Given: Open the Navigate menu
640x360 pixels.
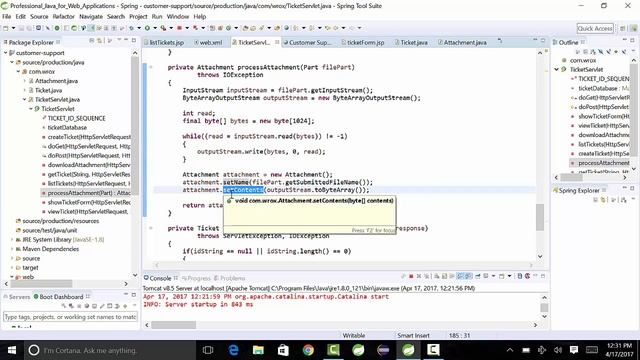Looking at the screenshot, I should tap(91, 16).
